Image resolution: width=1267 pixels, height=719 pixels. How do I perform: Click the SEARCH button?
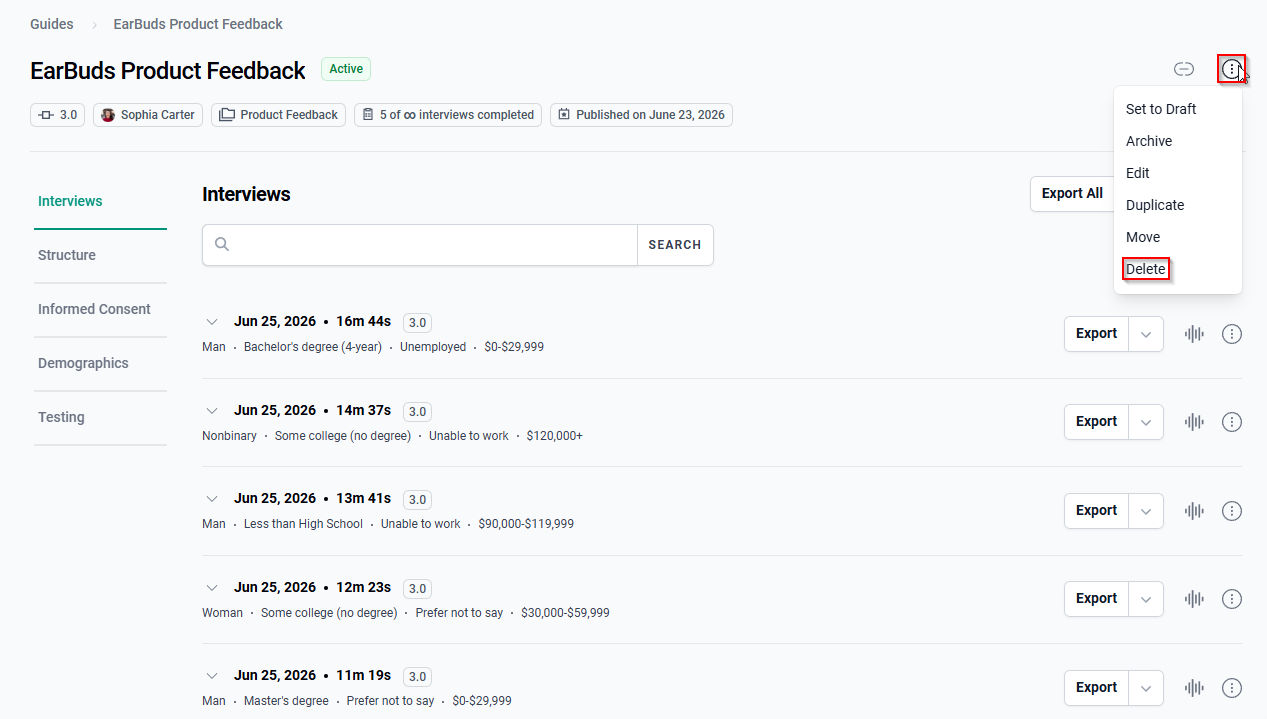(675, 245)
